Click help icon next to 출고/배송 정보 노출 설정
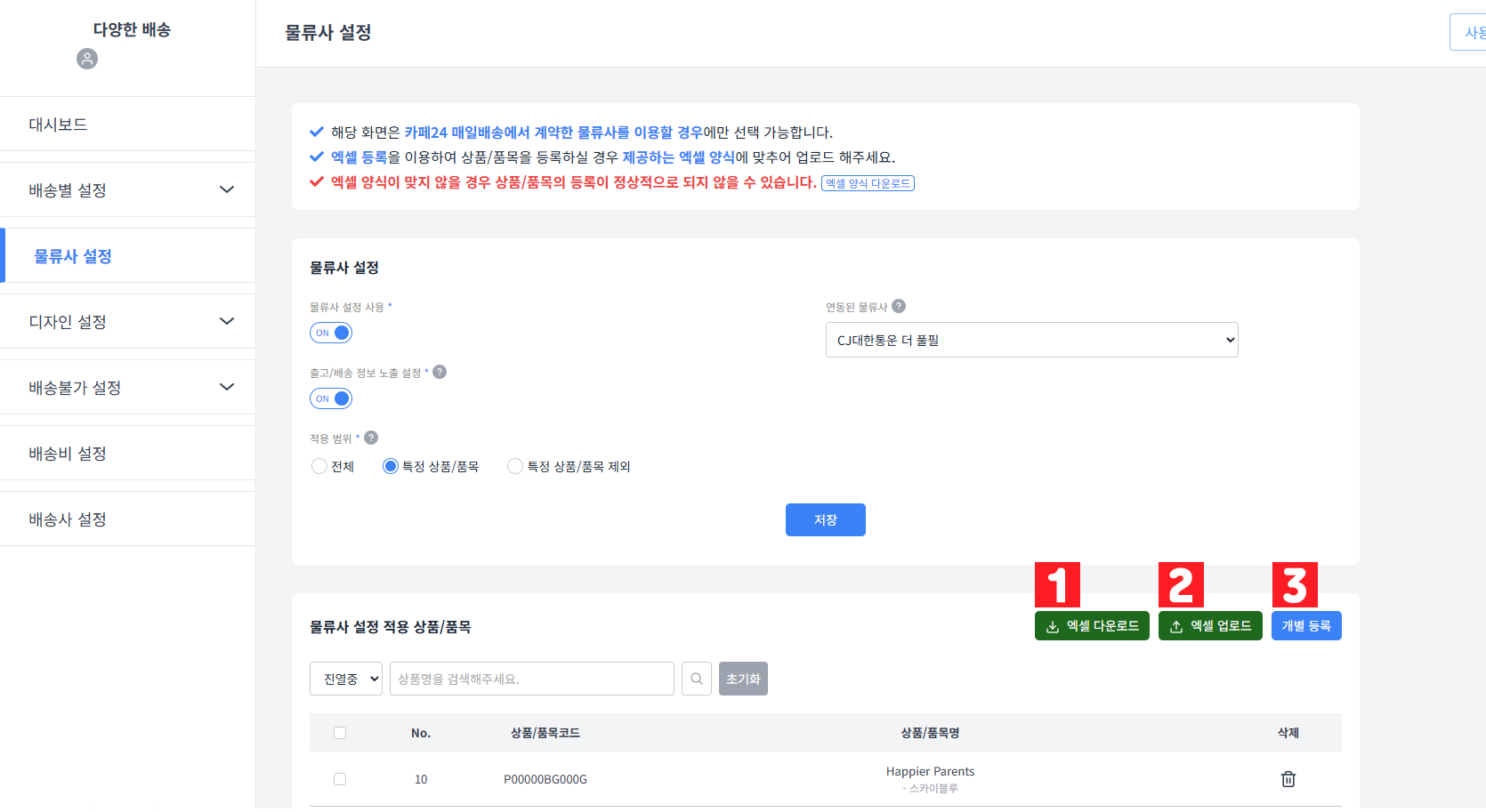 (x=440, y=372)
